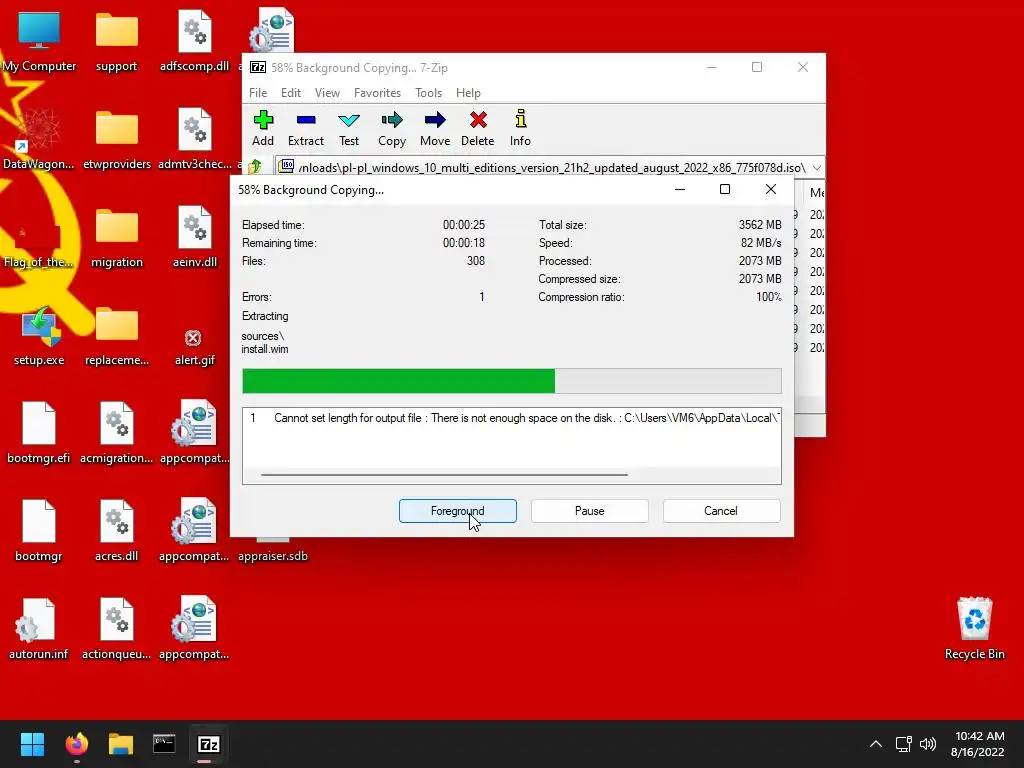1024x768 pixels.
Task: Open Firefox from the taskbar
Action: pyautogui.click(x=76, y=744)
